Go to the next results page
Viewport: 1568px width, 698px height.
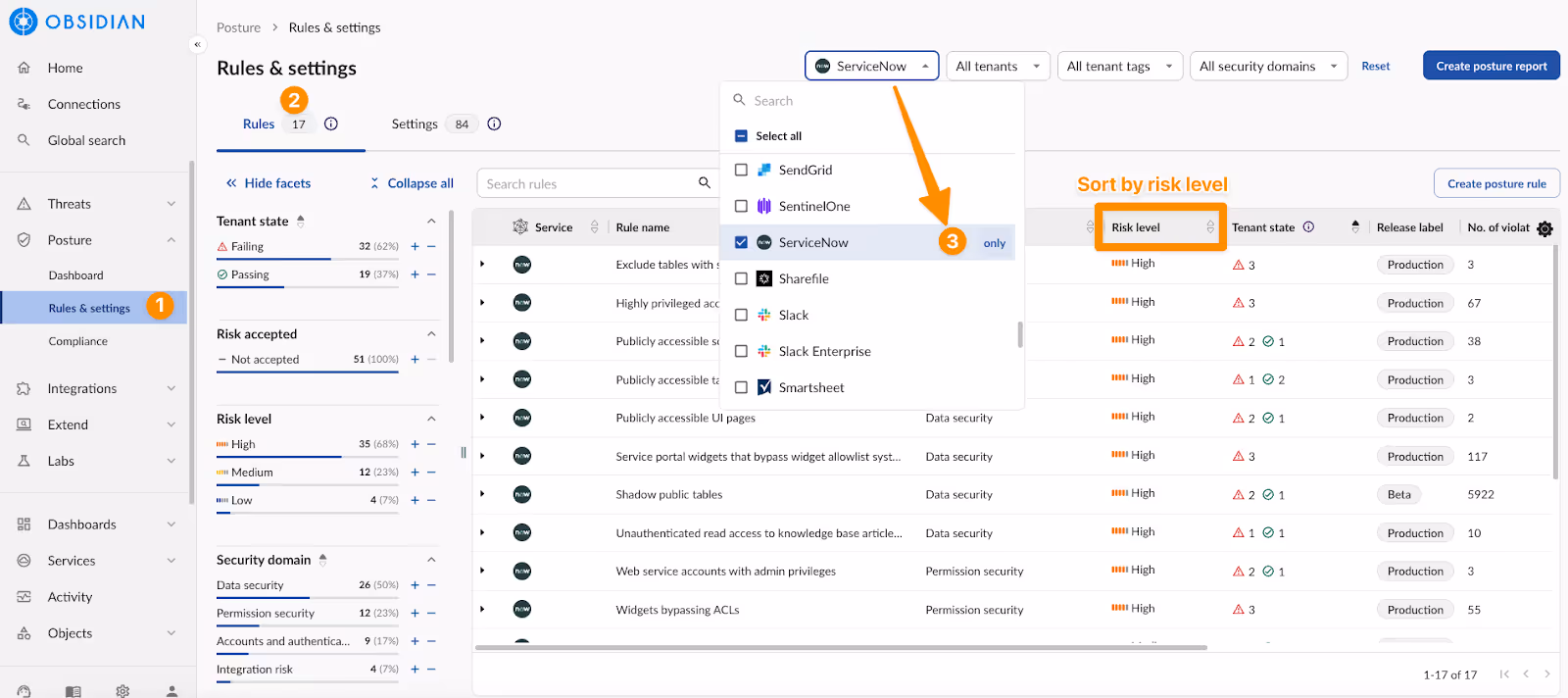coord(1547,673)
